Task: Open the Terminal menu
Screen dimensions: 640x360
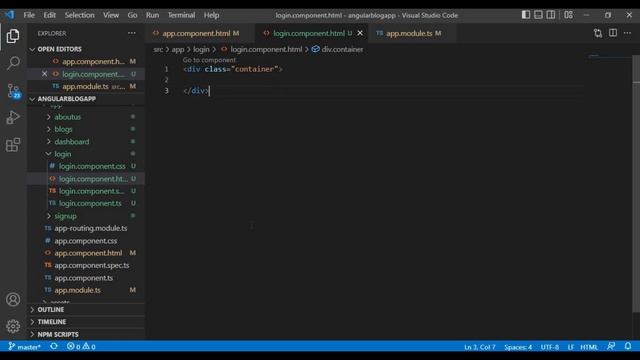Action: tap(181, 15)
